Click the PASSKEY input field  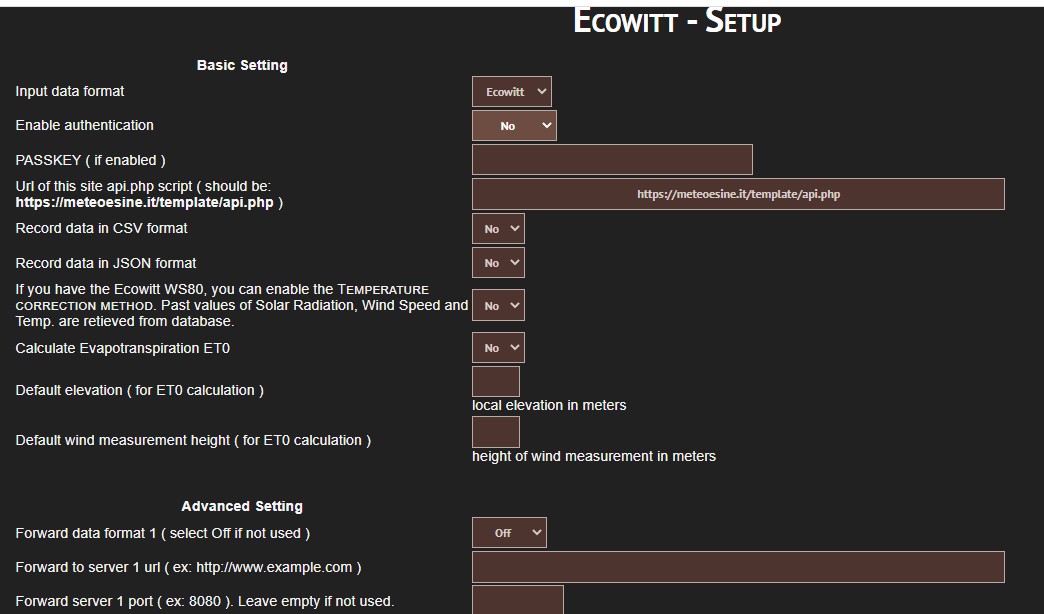click(612, 160)
